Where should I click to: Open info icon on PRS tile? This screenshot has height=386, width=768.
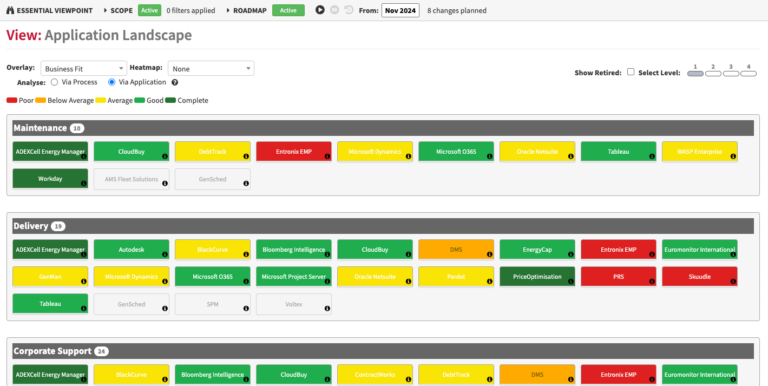[652, 282]
